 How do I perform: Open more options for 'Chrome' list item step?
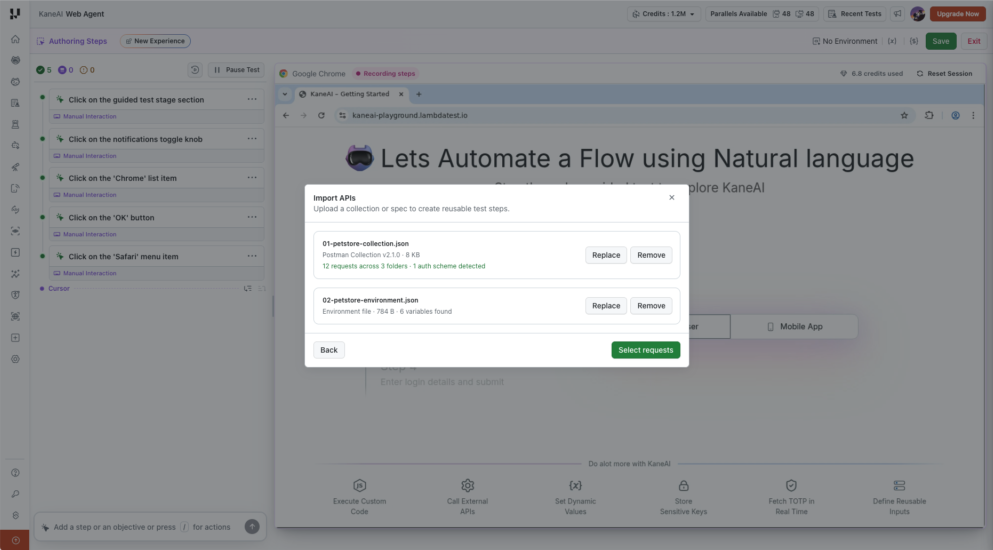[252, 178]
